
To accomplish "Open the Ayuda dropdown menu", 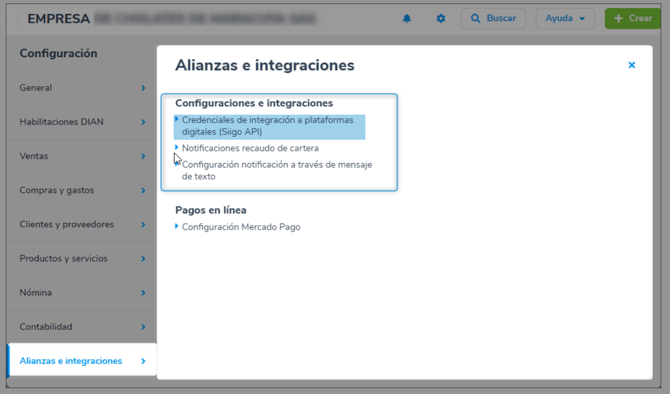I will (x=565, y=18).
